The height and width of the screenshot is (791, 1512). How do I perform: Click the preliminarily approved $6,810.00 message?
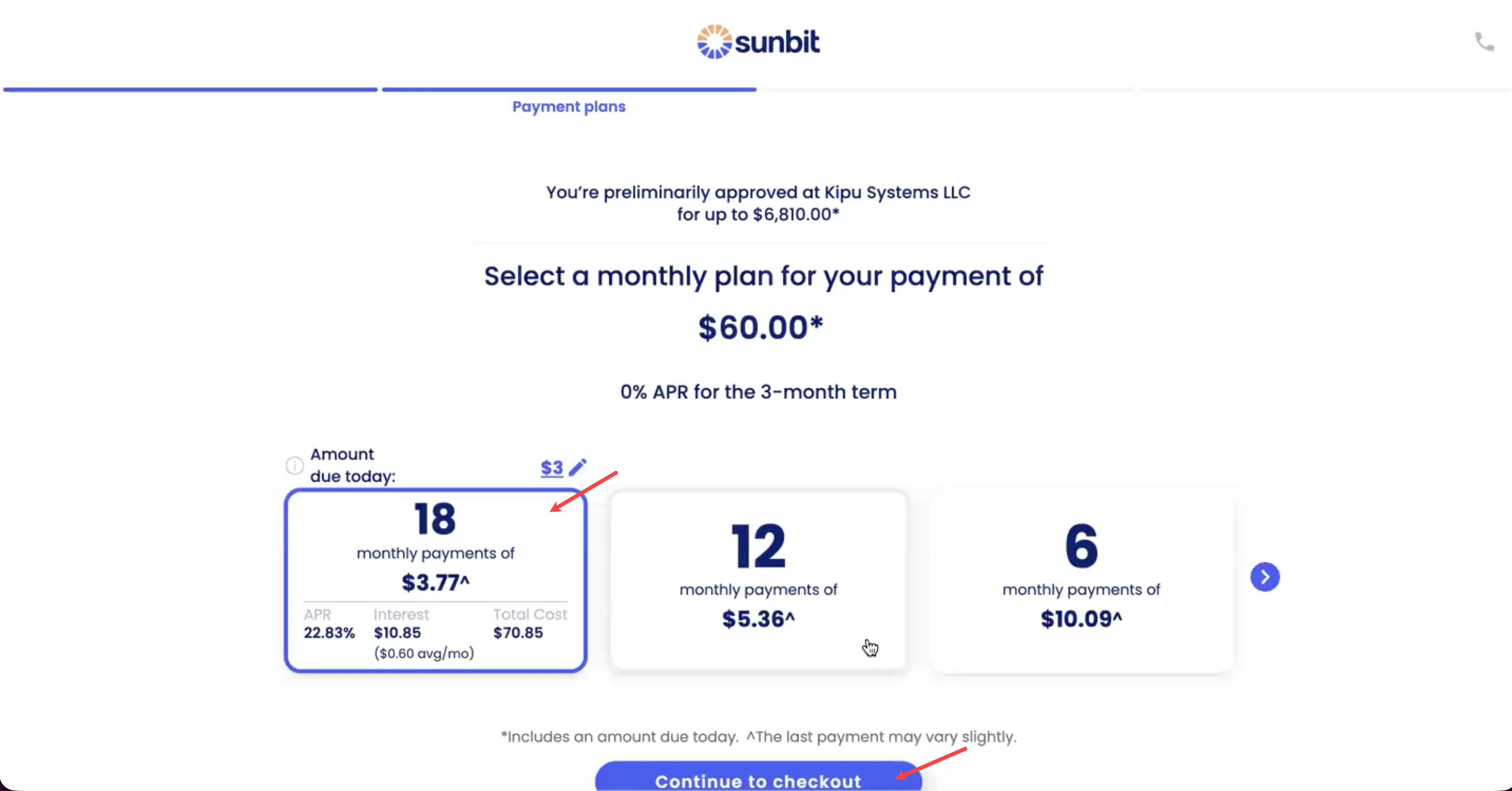(x=758, y=203)
